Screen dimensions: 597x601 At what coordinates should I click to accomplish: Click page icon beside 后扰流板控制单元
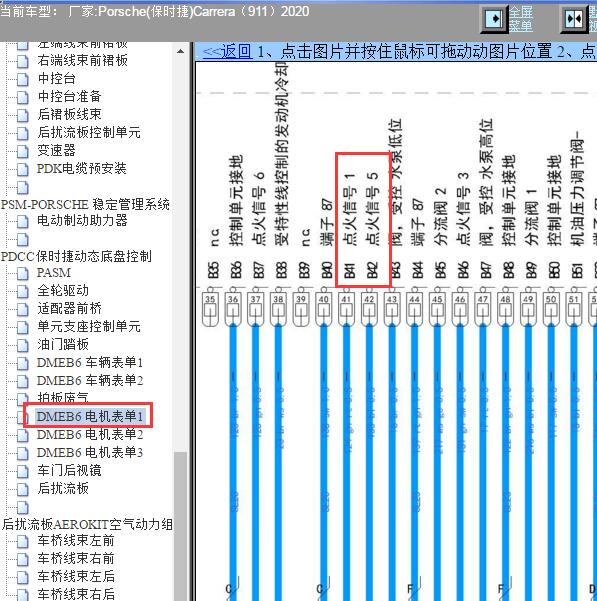[23, 133]
